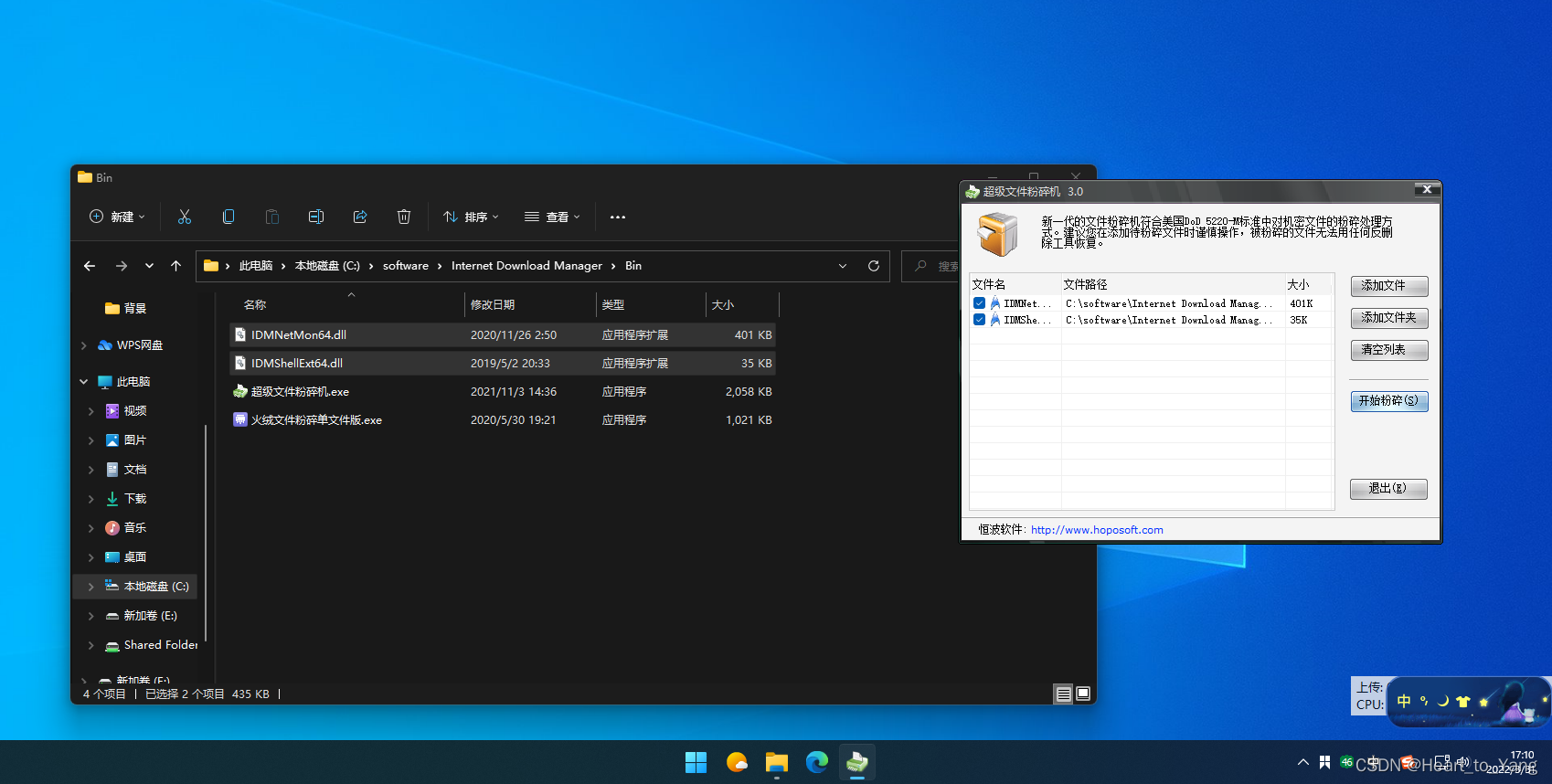Screen dimensions: 1552x784
Task: Open the hoposoft.com website link
Action: (1097, 530)
